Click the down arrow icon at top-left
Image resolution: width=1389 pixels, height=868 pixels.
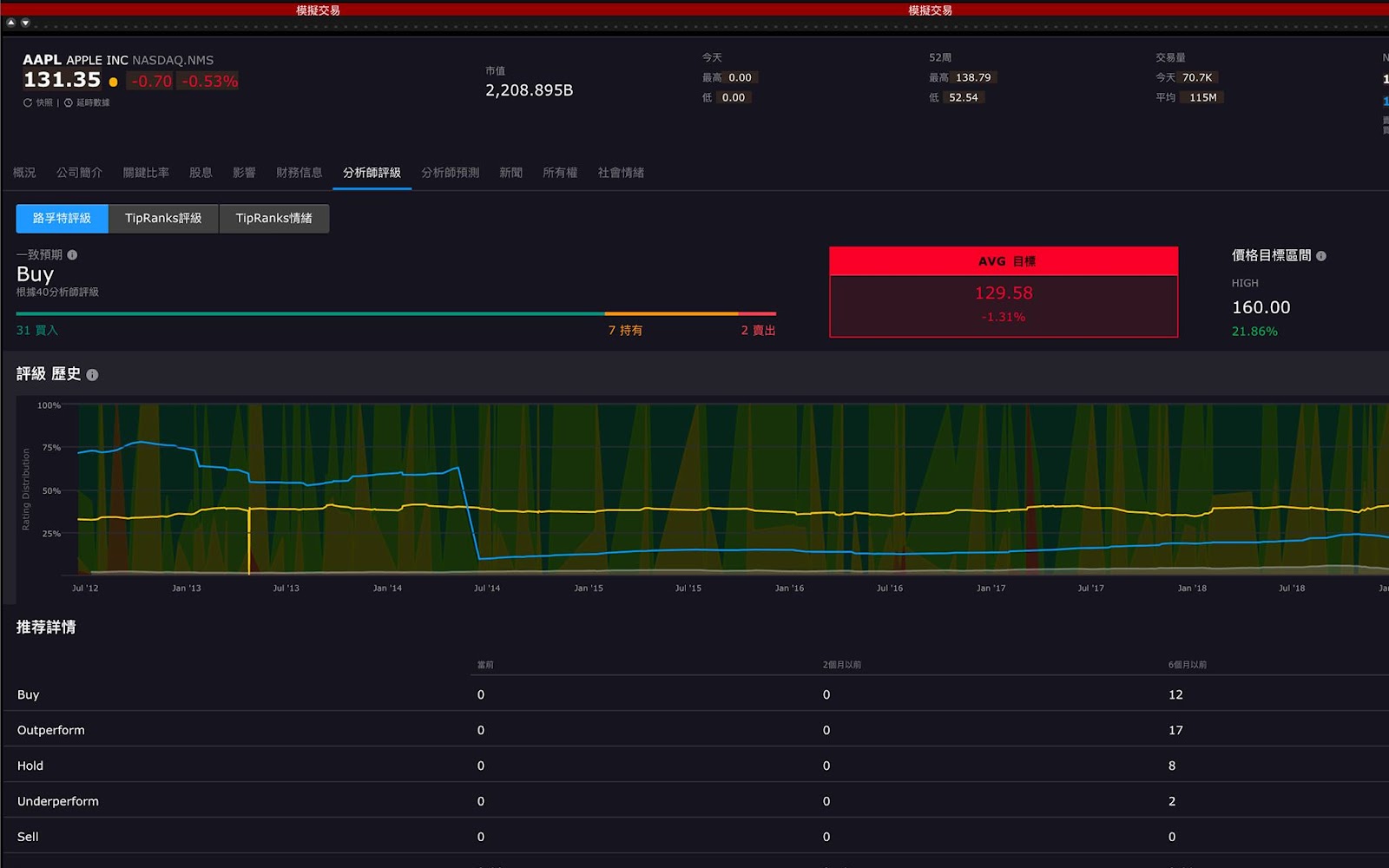point(25,23)
